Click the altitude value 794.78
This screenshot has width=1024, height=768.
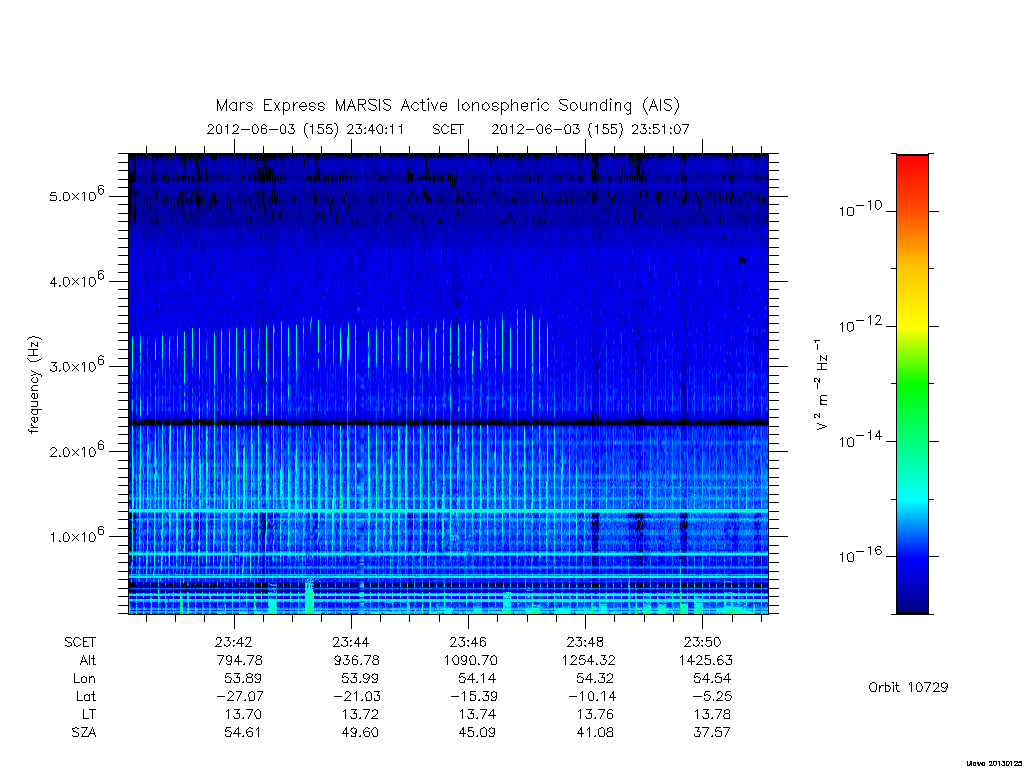tap(239, 660)
